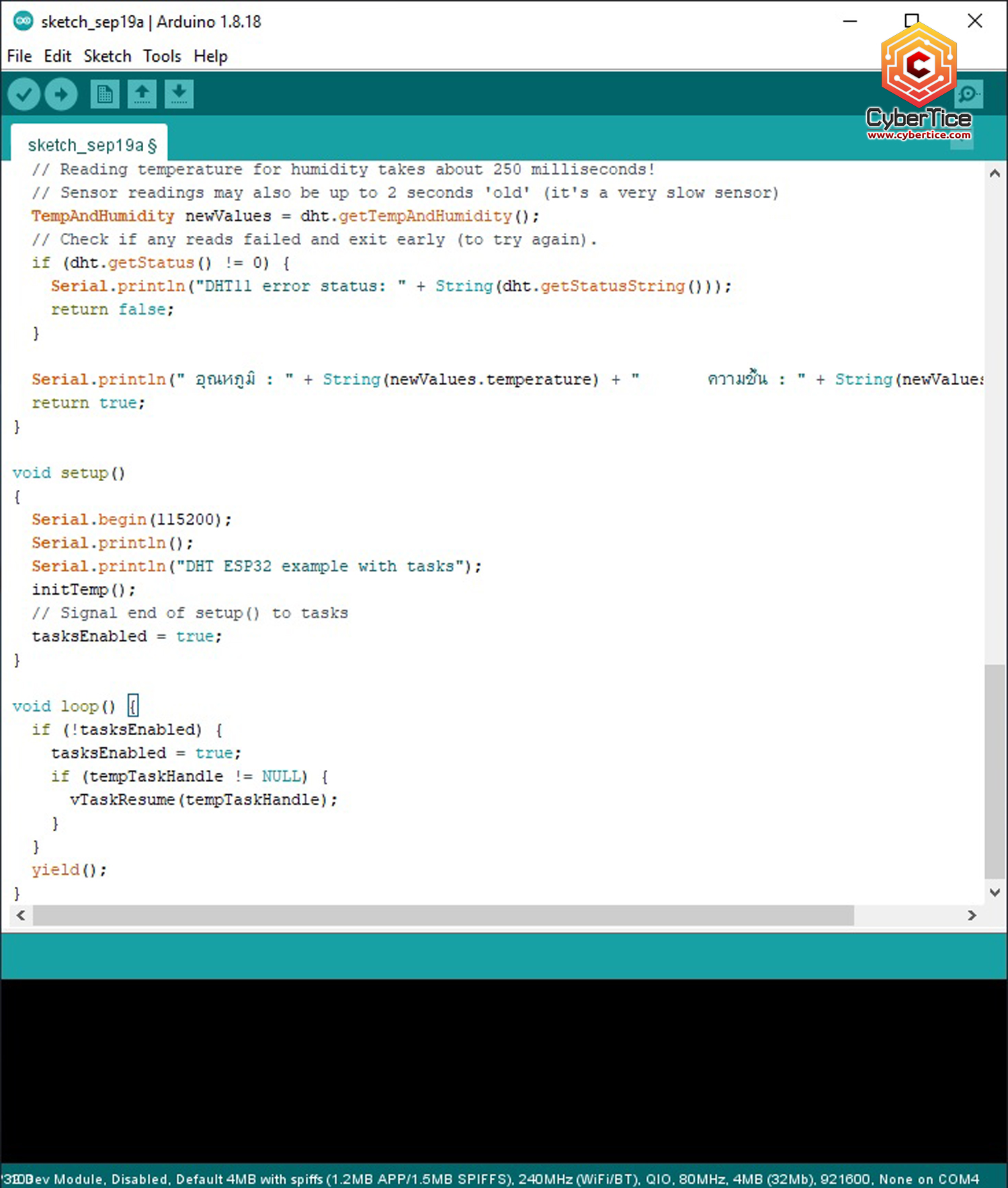Open the Serial Monitor magnifier icon
The width and height of the screenshot is (1008, 1188).
(x=968, y=95)
